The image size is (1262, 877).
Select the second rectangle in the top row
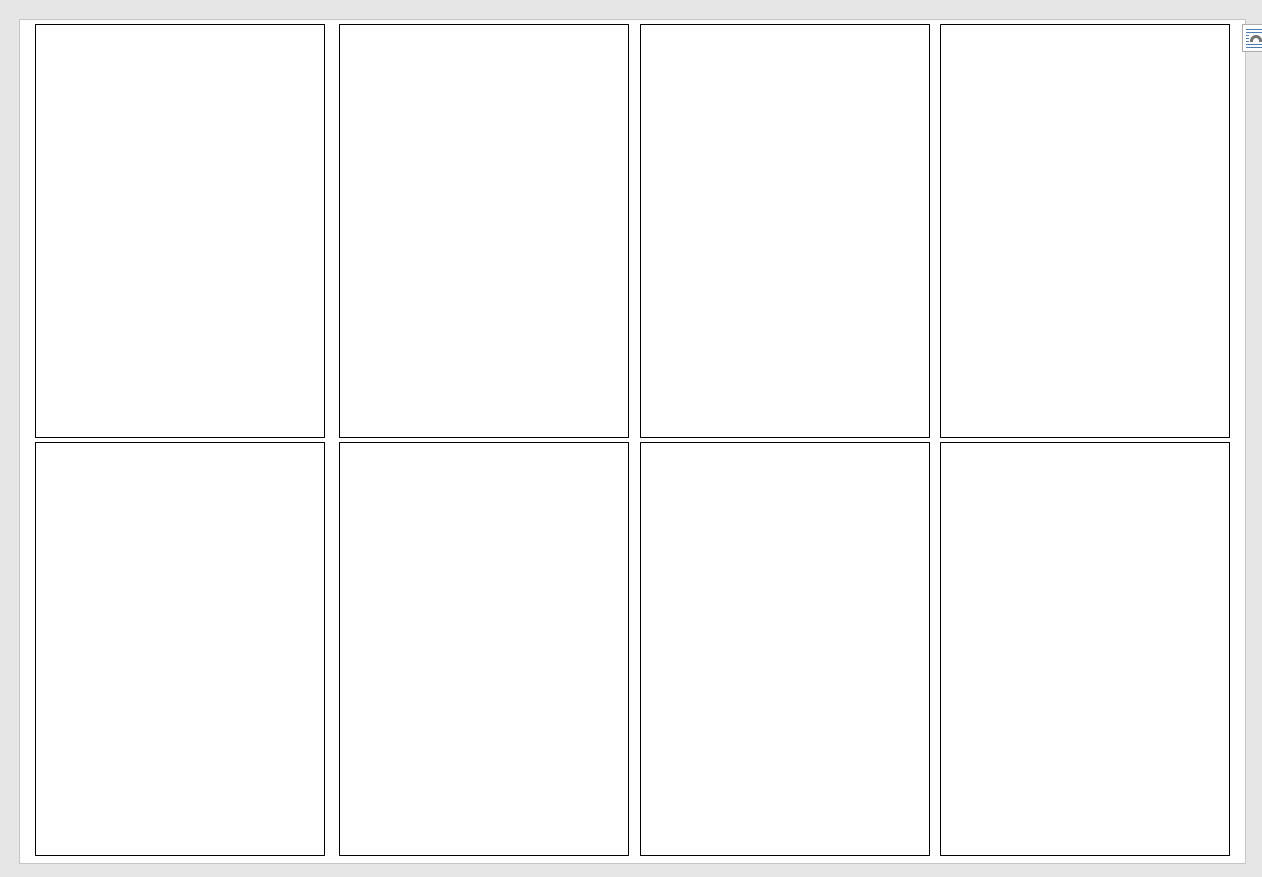484,231
